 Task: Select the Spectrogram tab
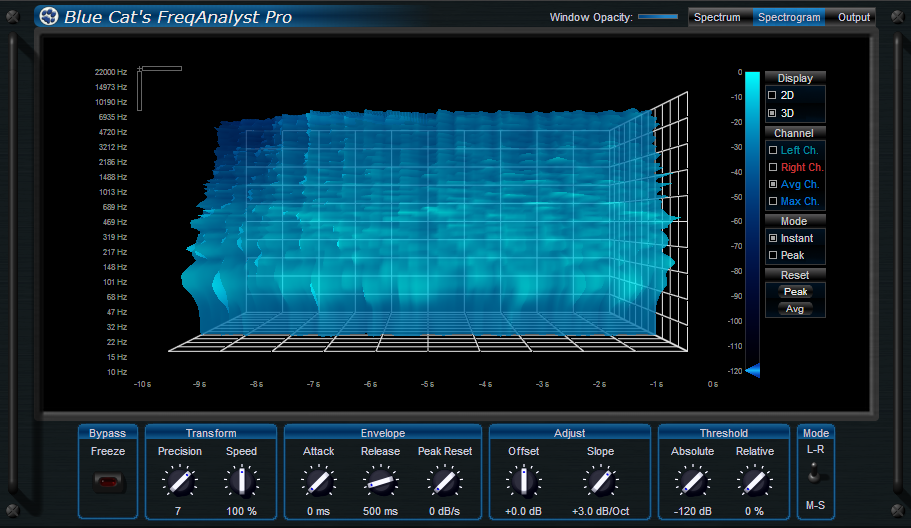[789, 17]
